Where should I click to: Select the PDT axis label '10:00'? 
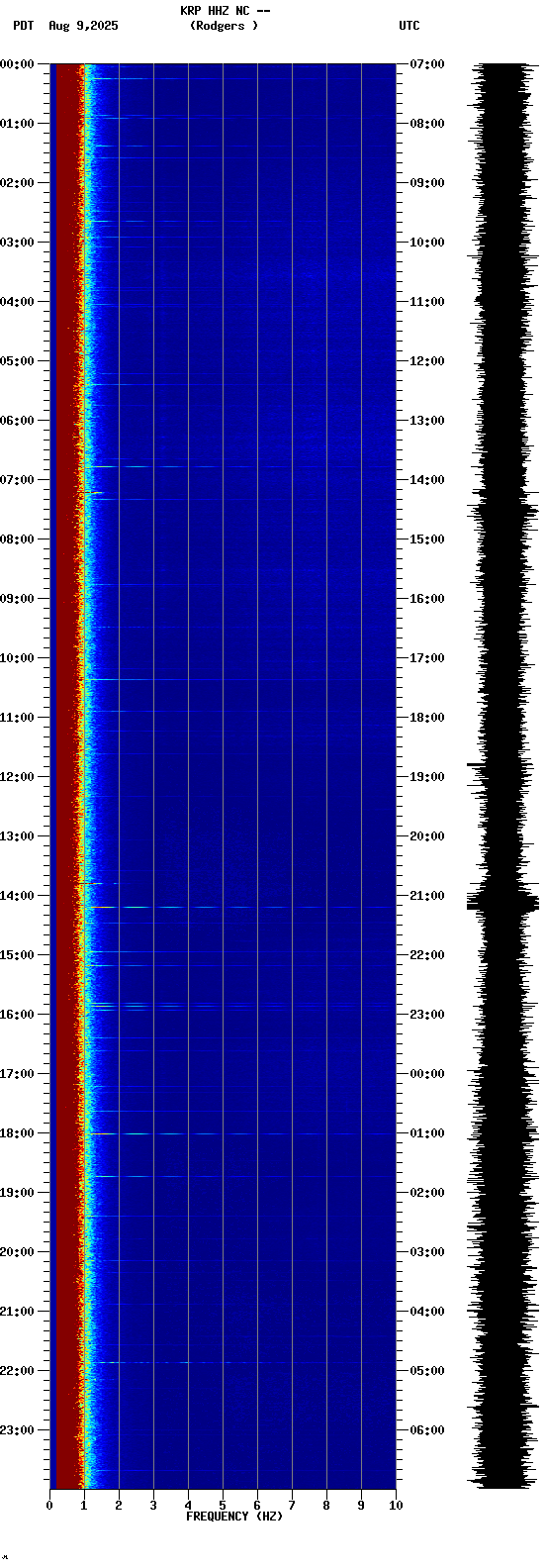[17, 658]
